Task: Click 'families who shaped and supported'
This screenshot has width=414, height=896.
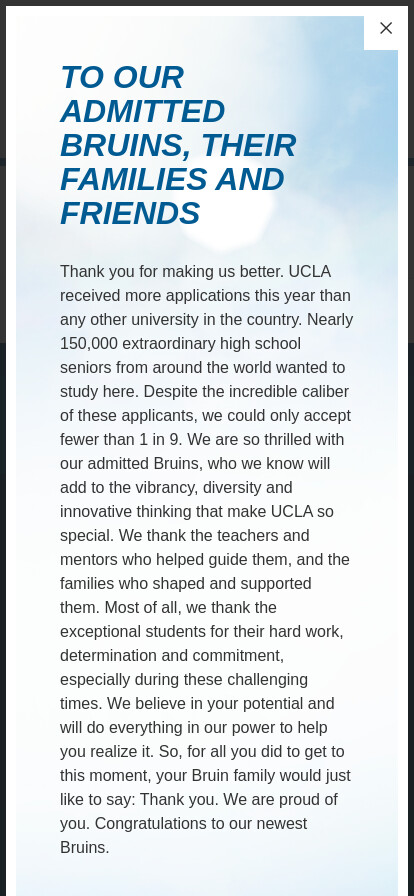Action: click(x=185, y=583)
